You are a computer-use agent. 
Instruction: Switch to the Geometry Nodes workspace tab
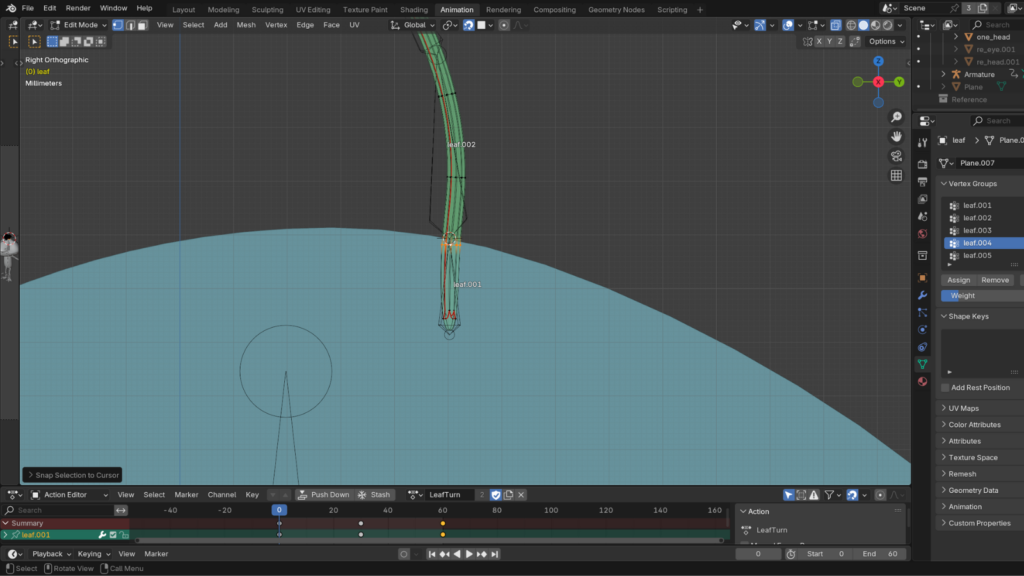(x=616, y=10)
